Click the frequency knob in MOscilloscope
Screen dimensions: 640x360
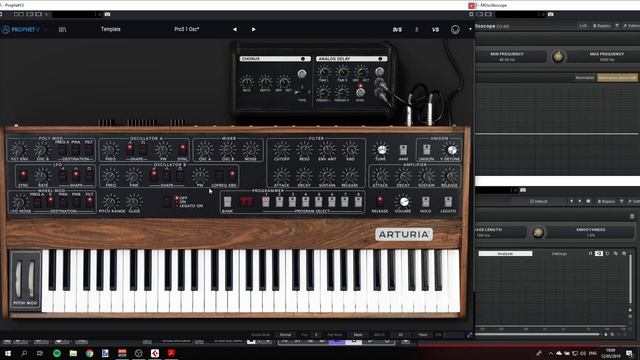tap(558, 57)
